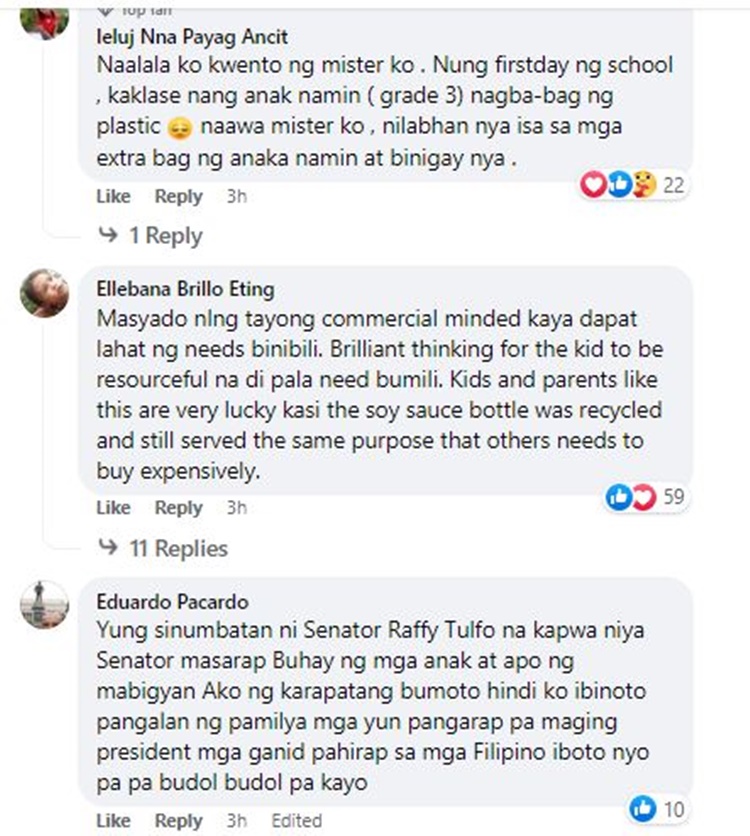Image resolution: width=750 pixels, height=836 pixels.
Task: View reaction icons on Ellebana's comment
Action: point(632,497)
